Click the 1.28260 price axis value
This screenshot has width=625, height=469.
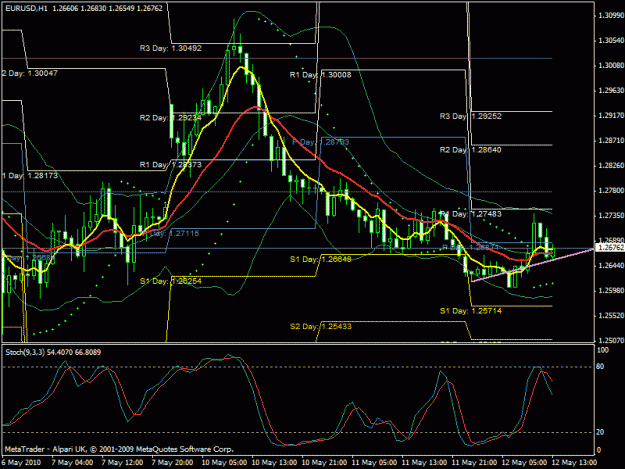point(611,165)
